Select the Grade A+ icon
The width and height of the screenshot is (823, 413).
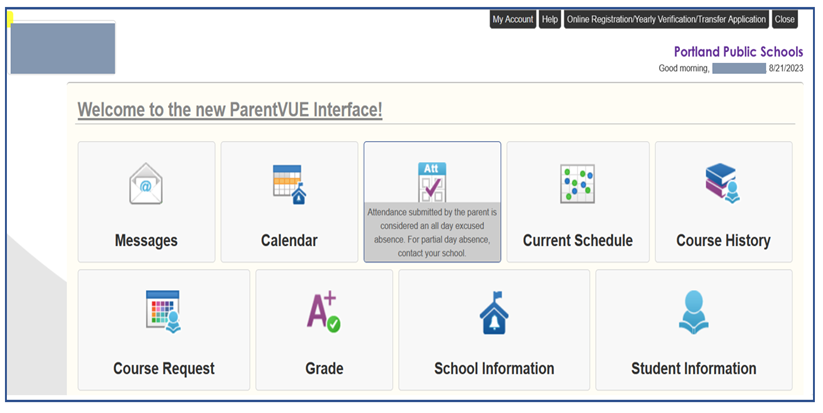pyautogui.click(x=324, y=312)
